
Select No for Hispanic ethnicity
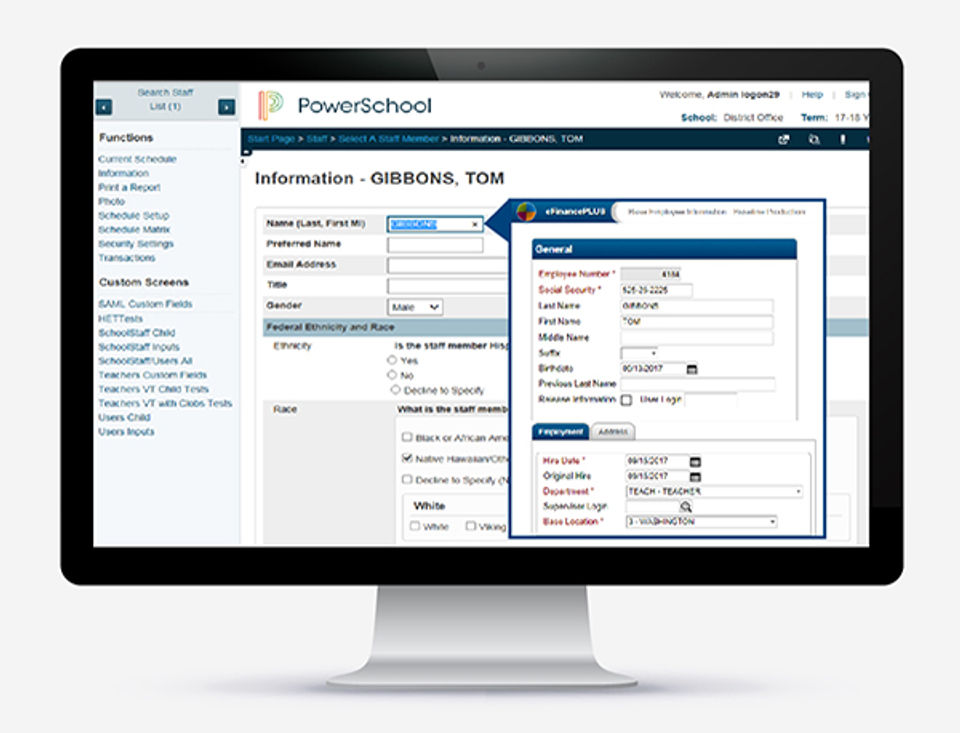coord(392,375)
